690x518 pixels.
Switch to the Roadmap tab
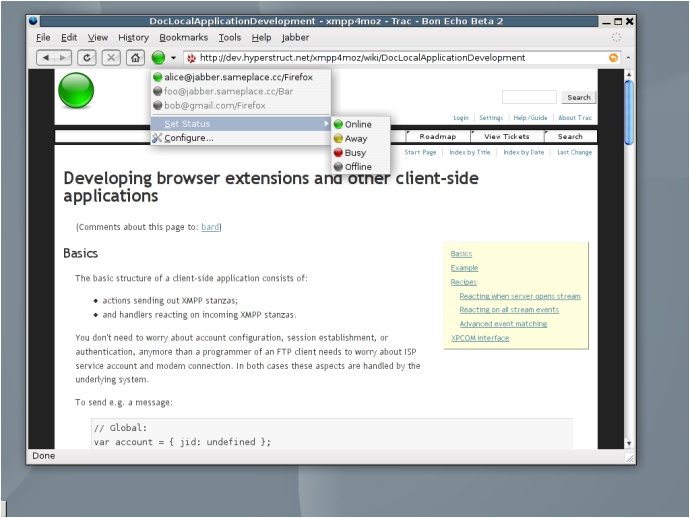[x=437, y=136]
